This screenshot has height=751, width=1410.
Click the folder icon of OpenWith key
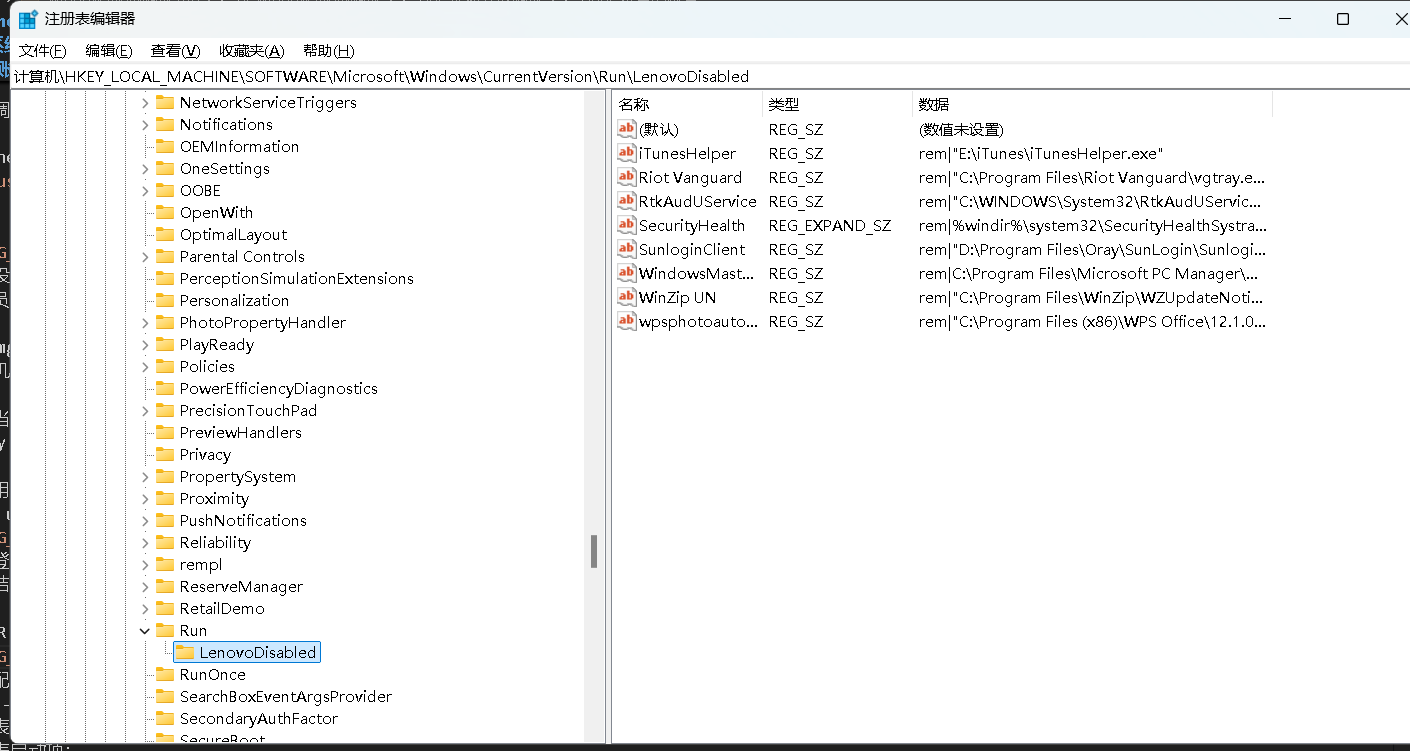coord(164,212)
